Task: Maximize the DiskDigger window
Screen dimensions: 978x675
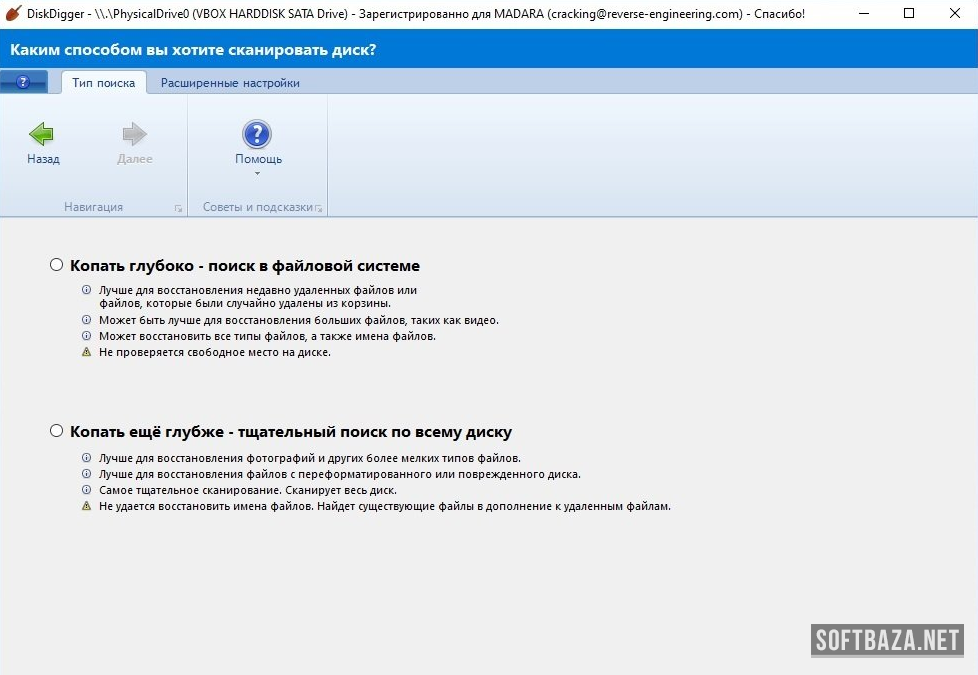Action: point(909,14)
